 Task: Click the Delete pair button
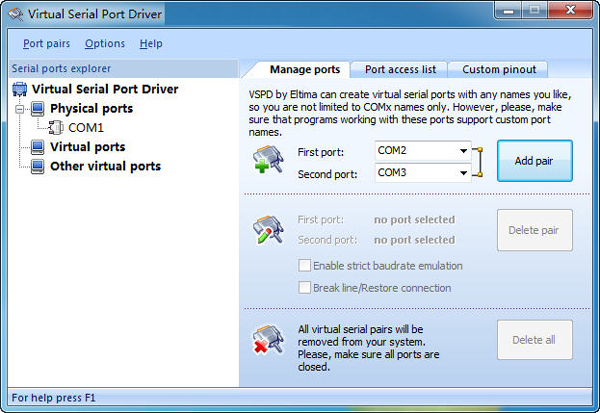pyautogui.click(x=535, y=230)
